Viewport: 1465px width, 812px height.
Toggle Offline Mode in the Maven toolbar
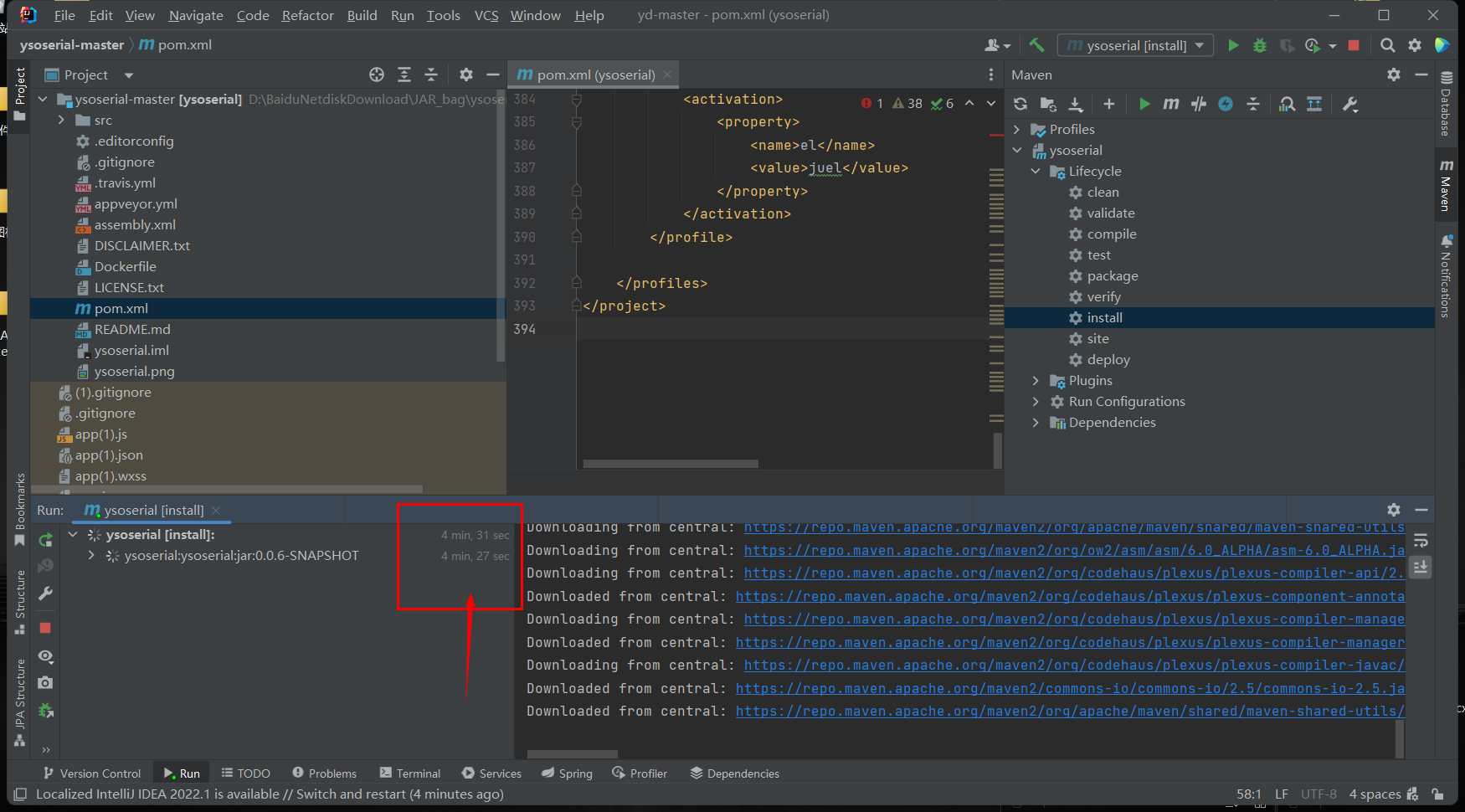click(1199, 104)
